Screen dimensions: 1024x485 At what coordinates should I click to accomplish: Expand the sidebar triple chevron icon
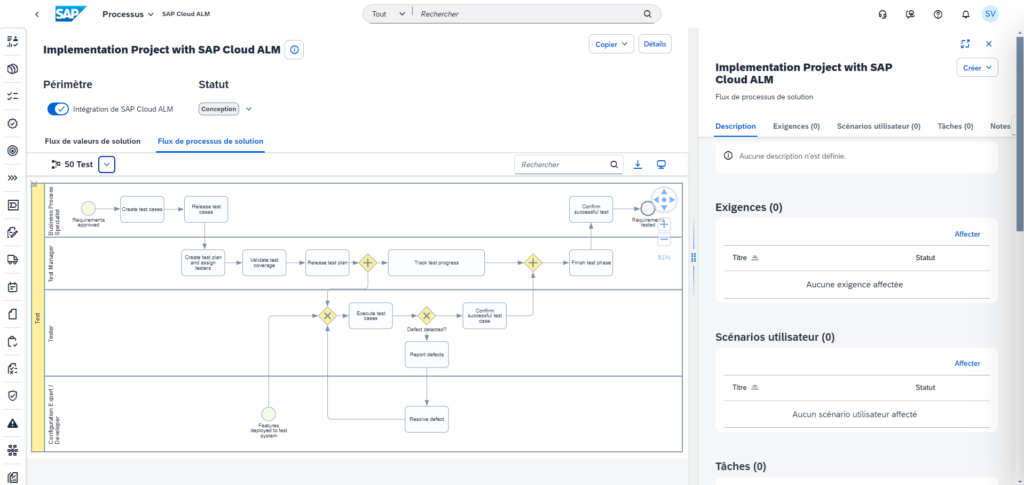pyautogui.click(x=12, y=178)
